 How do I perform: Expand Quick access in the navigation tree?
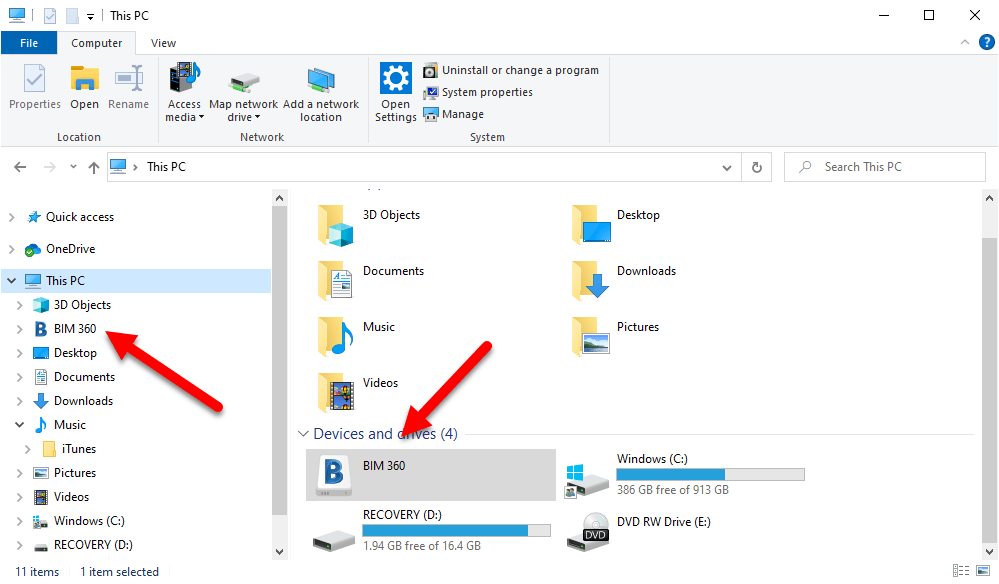point(11,217)
